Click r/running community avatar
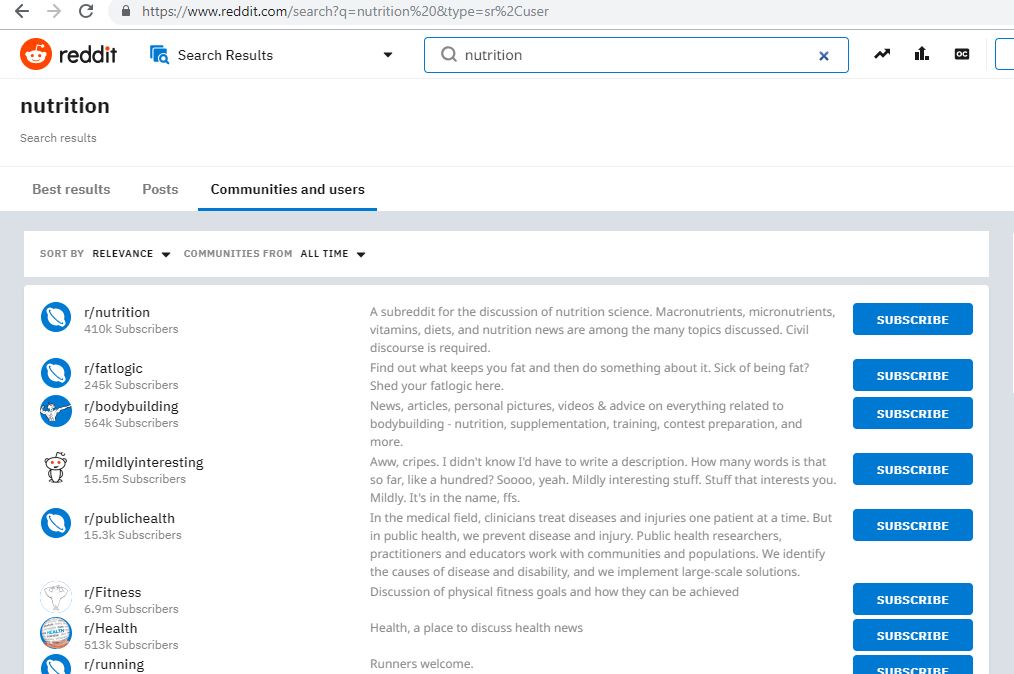Screen dimensions: 1014x674 [56, 664]
